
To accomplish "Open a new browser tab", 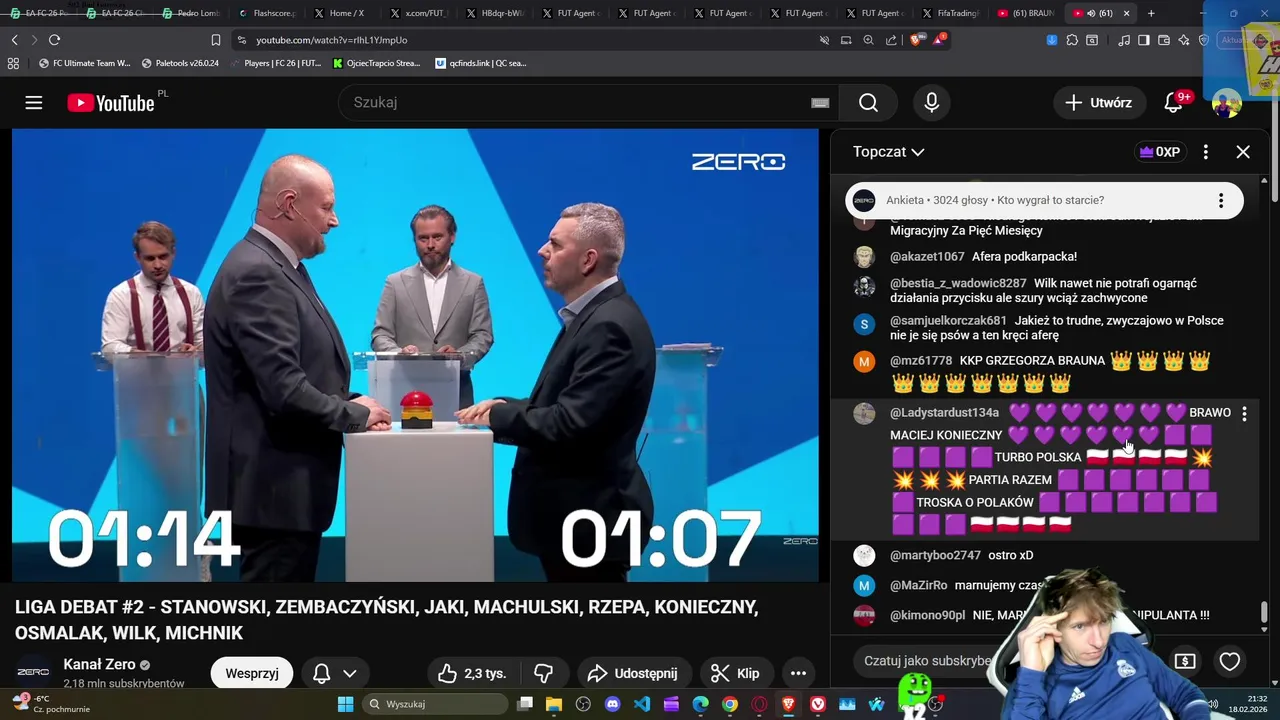I will pyautogui.click(x=1151, y=13).
